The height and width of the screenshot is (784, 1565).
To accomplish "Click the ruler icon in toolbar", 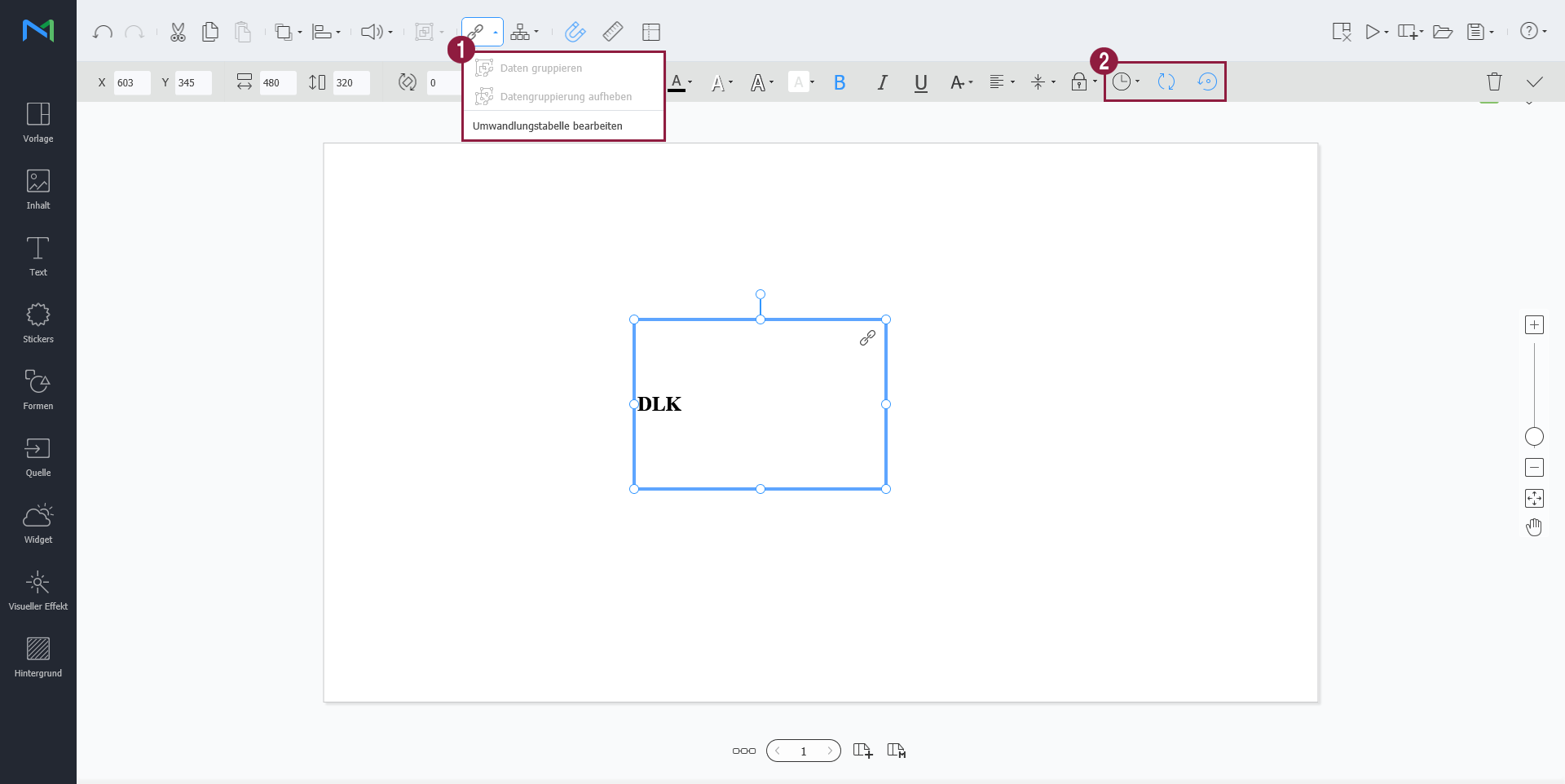I will (x=613, y=33).
